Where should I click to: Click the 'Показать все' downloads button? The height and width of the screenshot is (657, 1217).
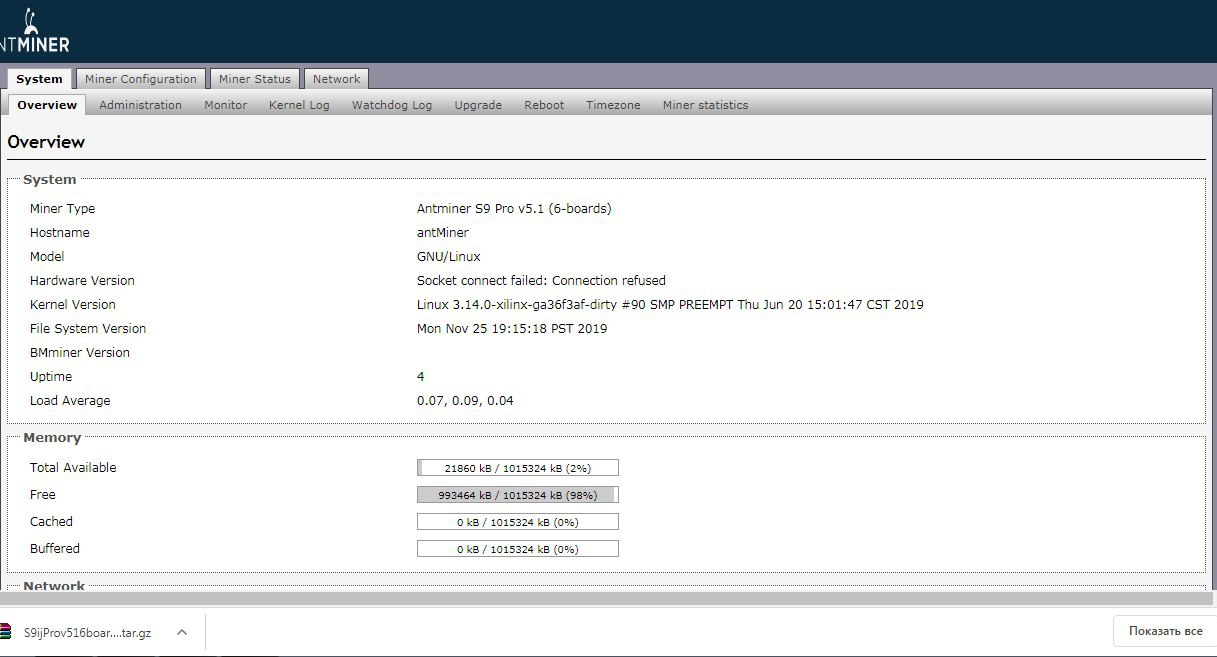point(1165,631)
